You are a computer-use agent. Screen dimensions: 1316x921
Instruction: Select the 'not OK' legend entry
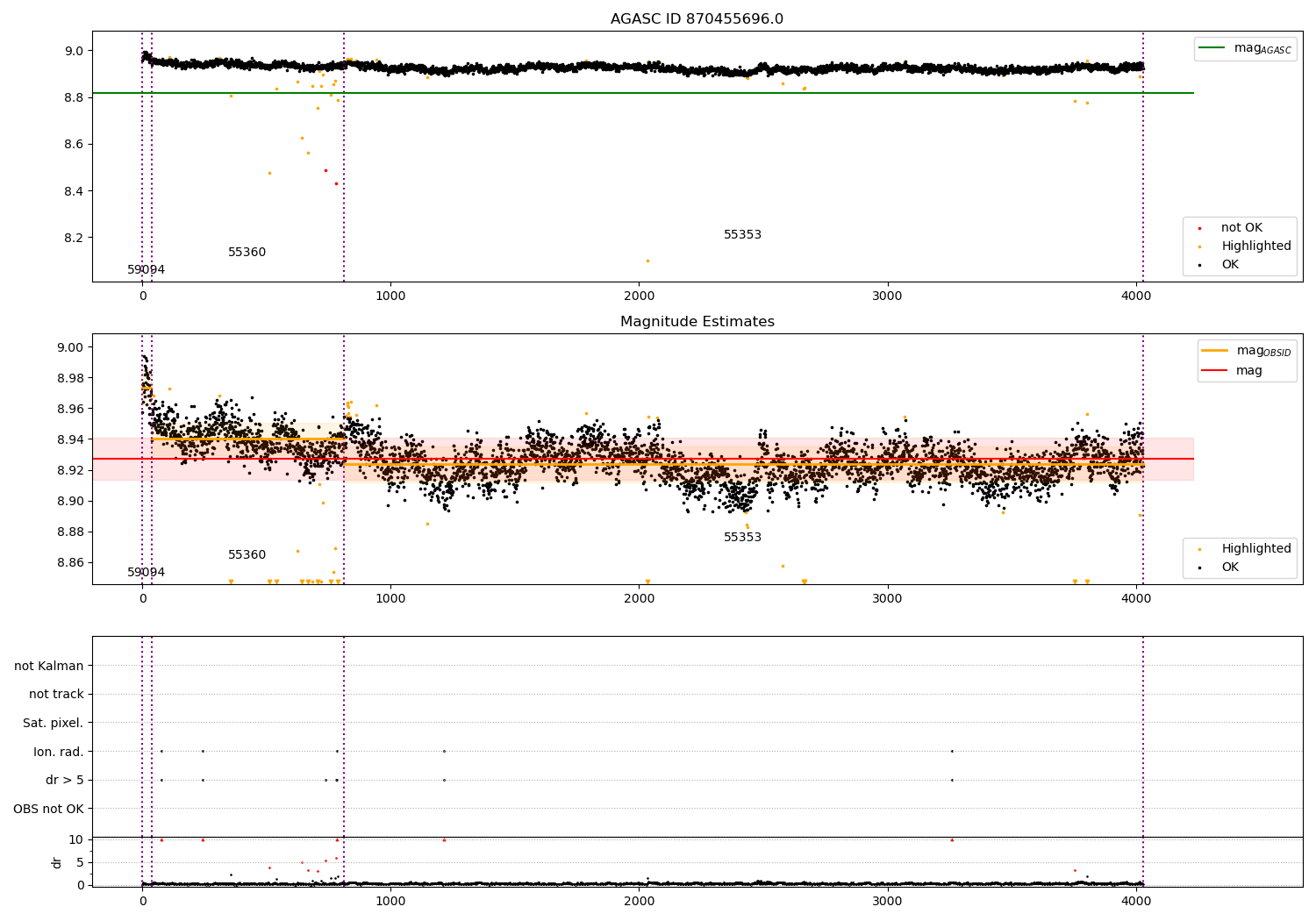1241,228
